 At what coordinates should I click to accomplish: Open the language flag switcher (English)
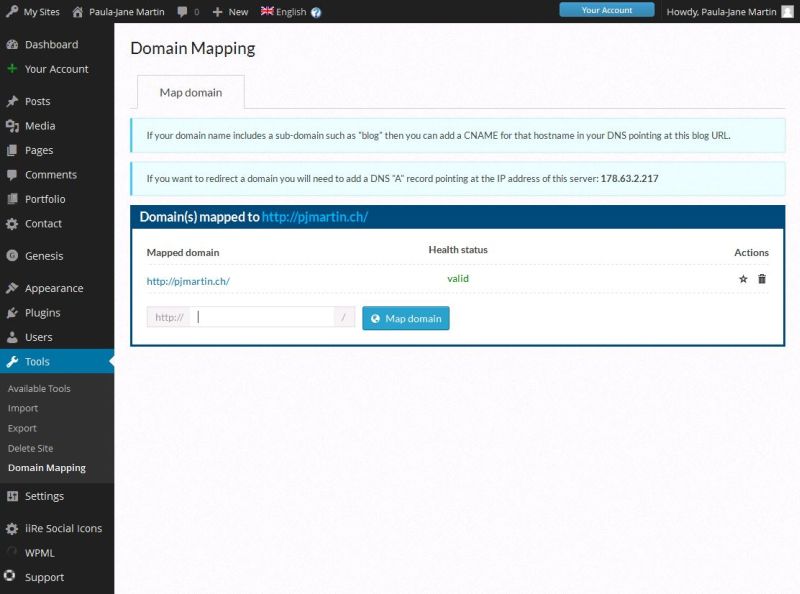(x=284, y=11)
